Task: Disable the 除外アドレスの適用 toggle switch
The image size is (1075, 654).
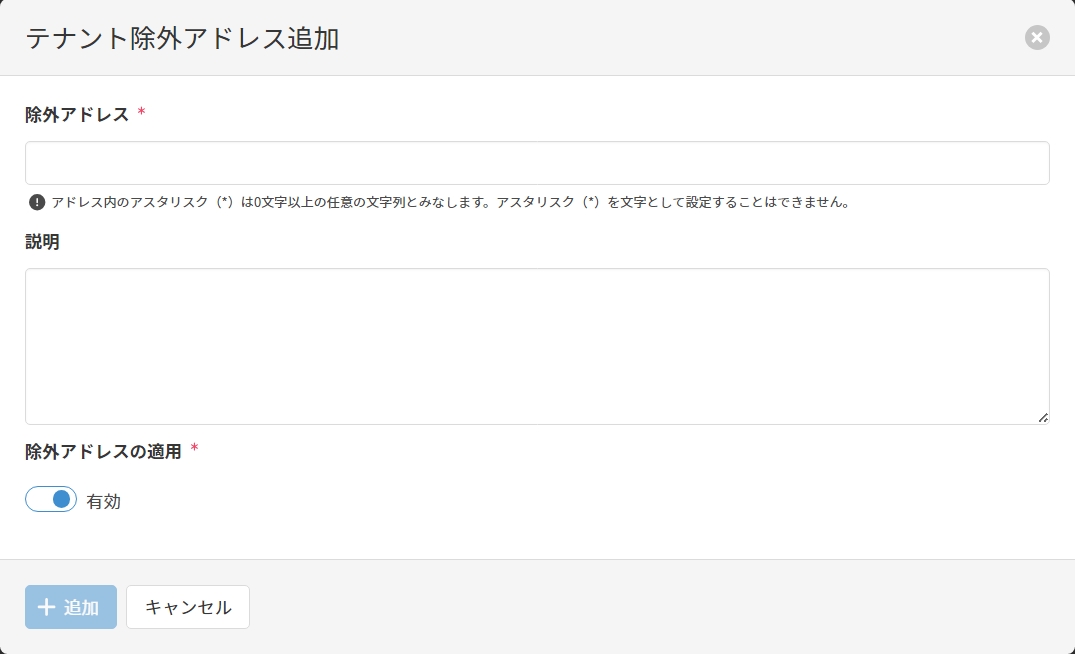Action: click(x=51, y=499)
